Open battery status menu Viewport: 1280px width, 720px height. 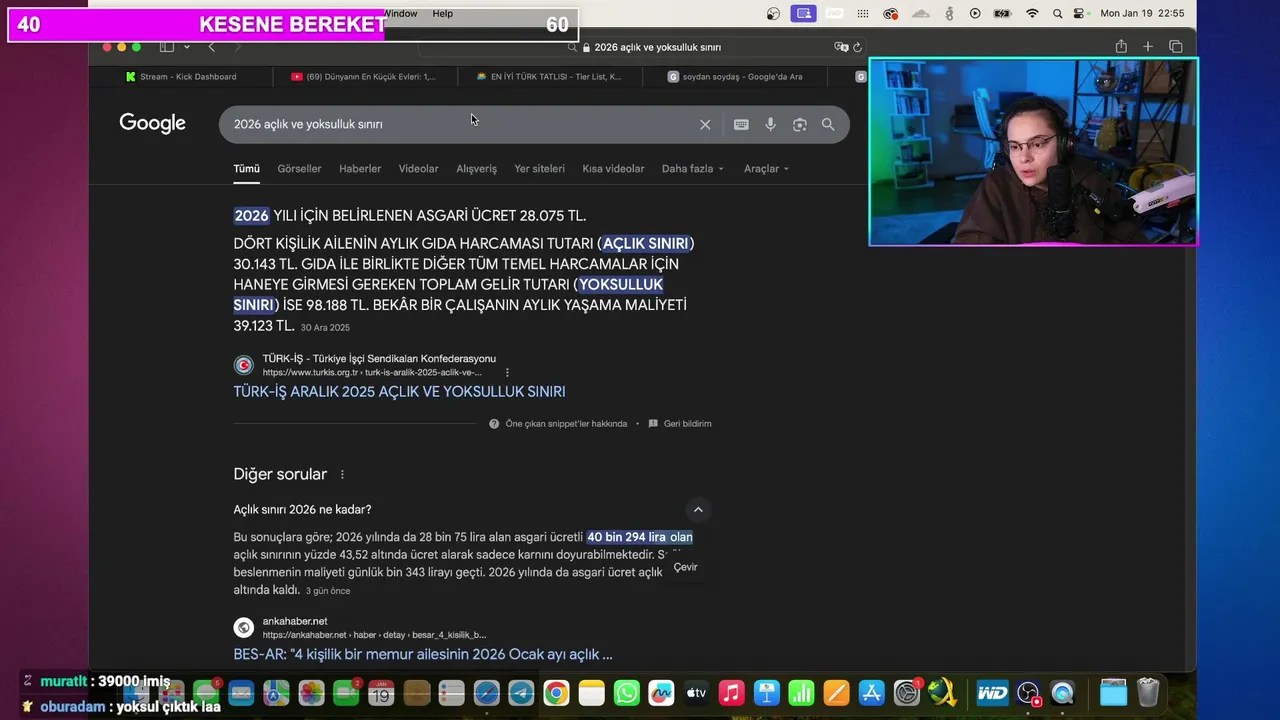tap(1002, 14)
